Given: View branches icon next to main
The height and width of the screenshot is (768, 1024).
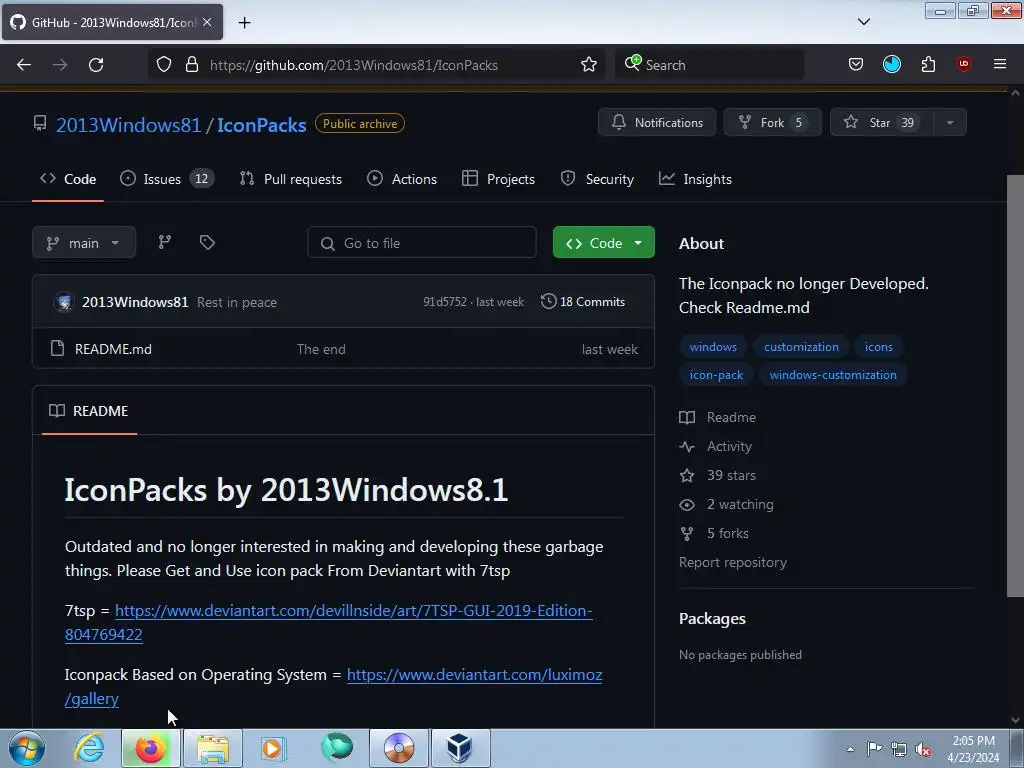Looking at the screenshot, I should (165, 242).
